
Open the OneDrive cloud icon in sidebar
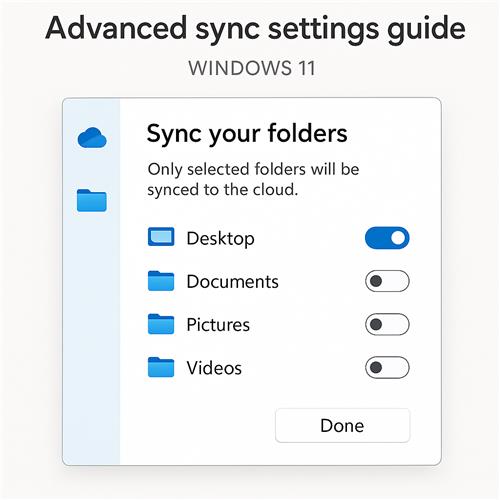92,138
